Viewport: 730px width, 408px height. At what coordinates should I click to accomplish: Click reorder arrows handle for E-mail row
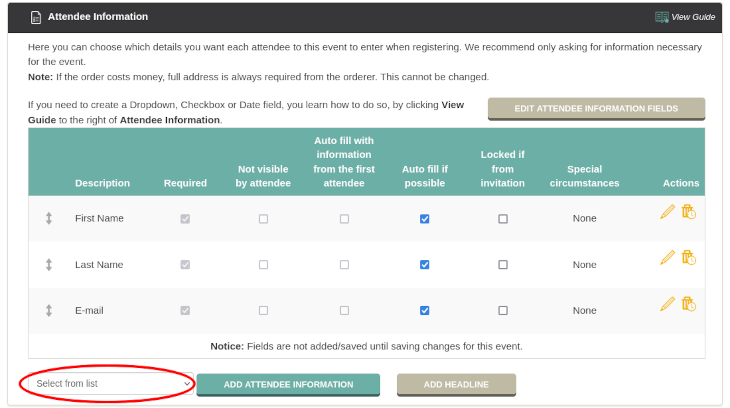coord(49,311)
